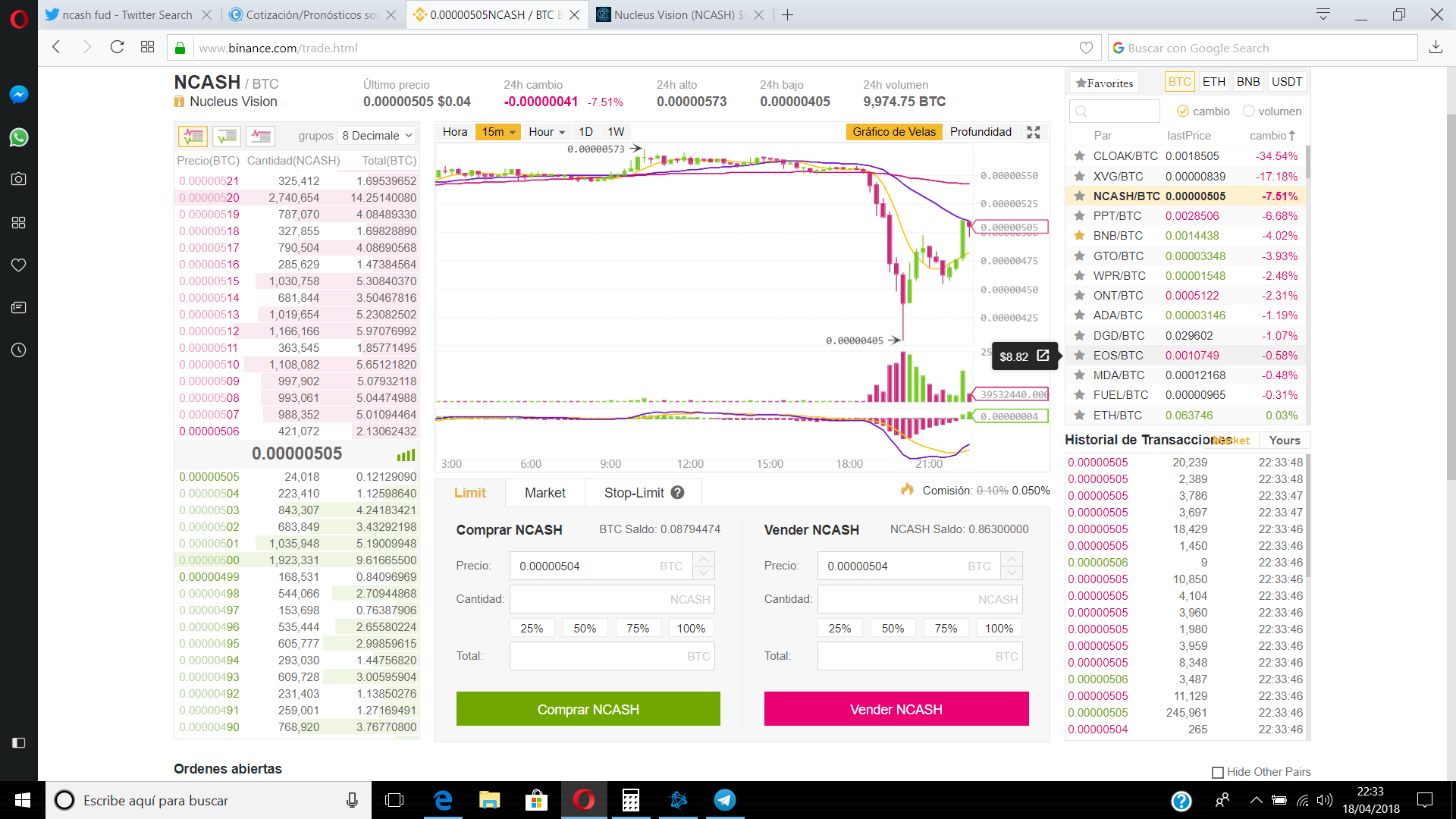Switch to the Stop-Limit order tab
The height and width of the screenshot is (819, 1456).
pyautogui.click(x=644, y=493)
